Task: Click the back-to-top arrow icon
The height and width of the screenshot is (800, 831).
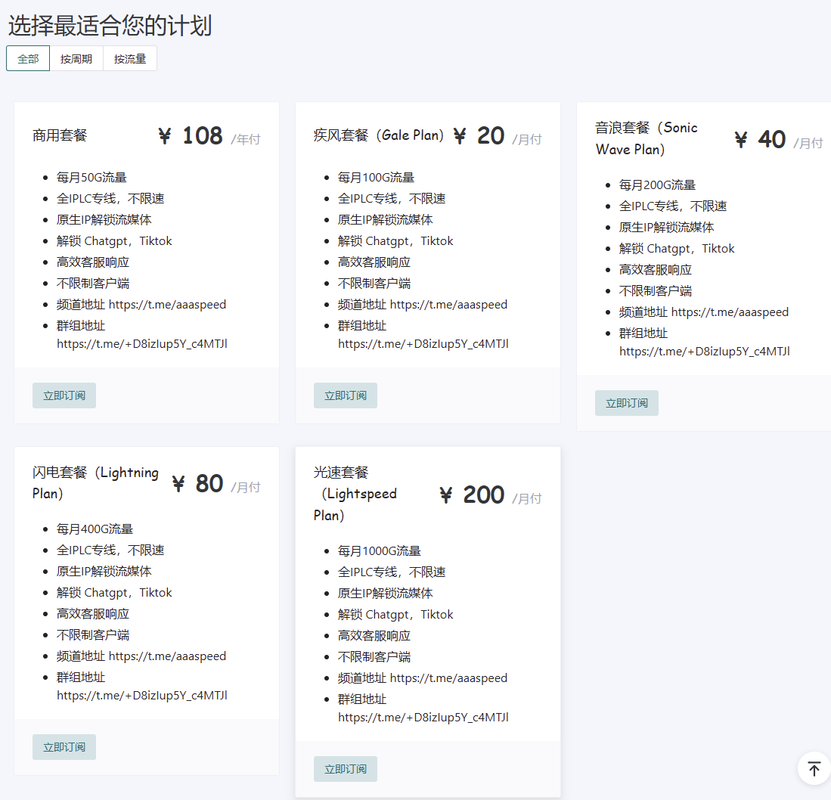Action: click(x=814, y=768)
